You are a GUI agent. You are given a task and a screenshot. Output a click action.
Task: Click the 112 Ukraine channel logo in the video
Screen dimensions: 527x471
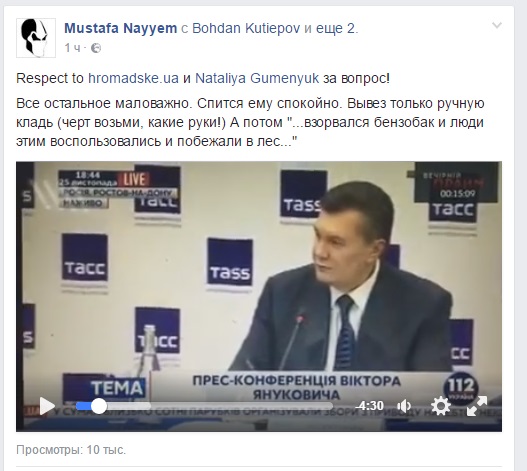pyautogui.click(x=460, y=387)
